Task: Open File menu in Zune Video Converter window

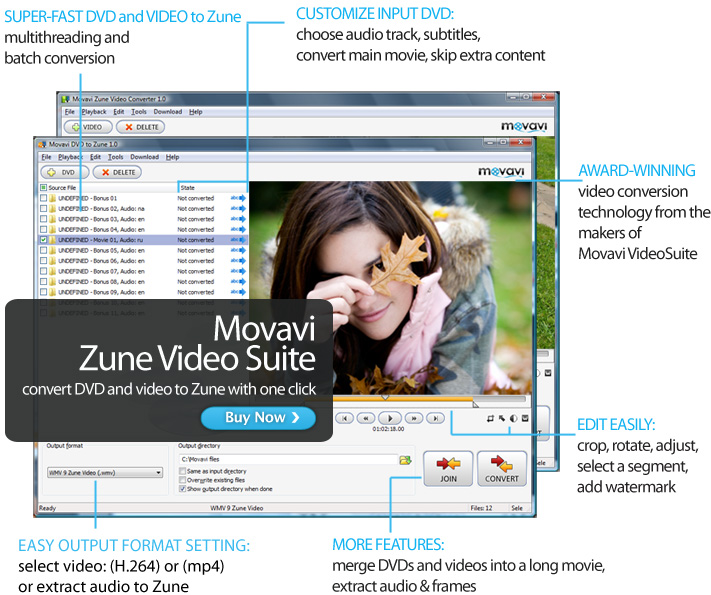Action: (x=69, y=112)
